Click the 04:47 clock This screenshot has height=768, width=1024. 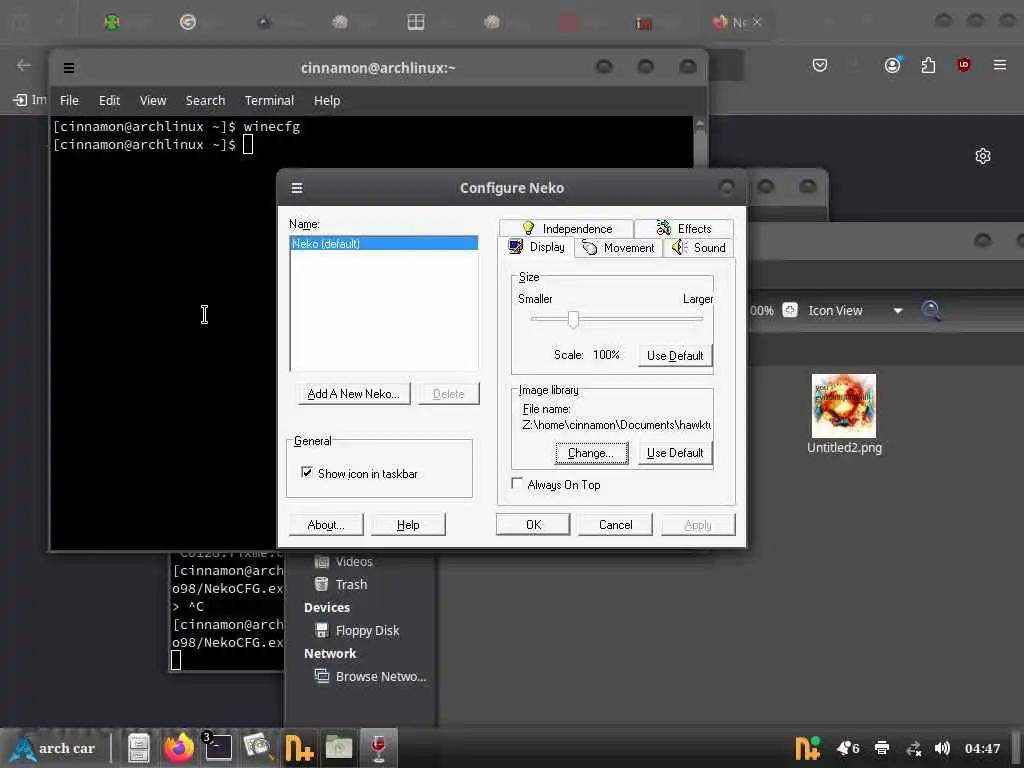coord(982,748)
